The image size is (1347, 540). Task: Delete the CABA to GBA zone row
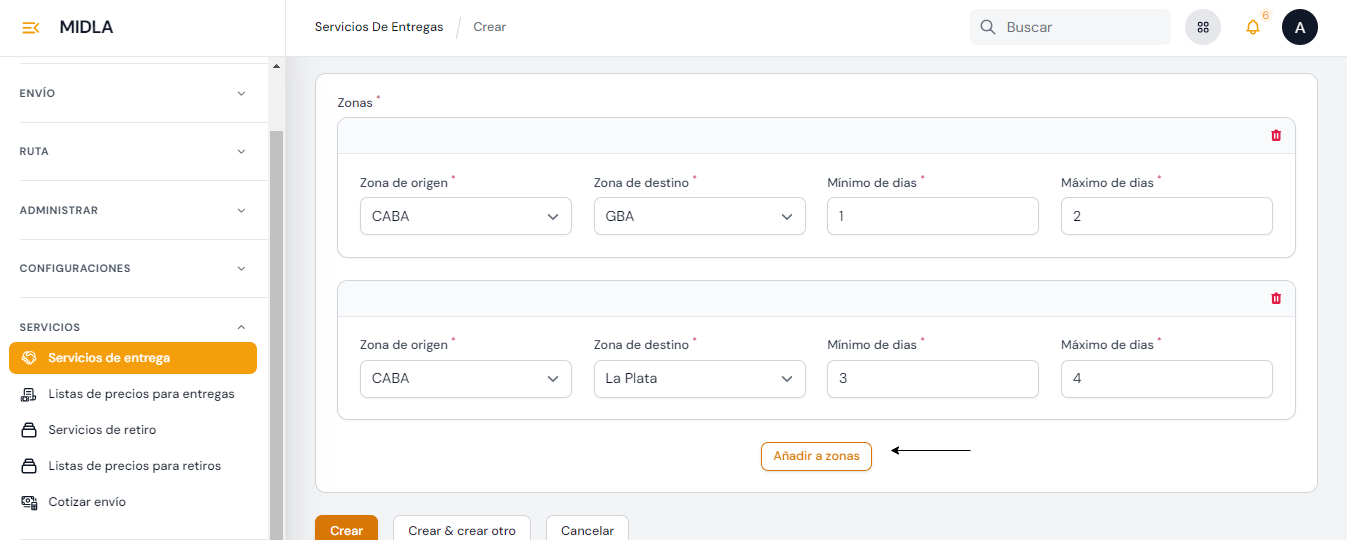tap(1276, 135)
